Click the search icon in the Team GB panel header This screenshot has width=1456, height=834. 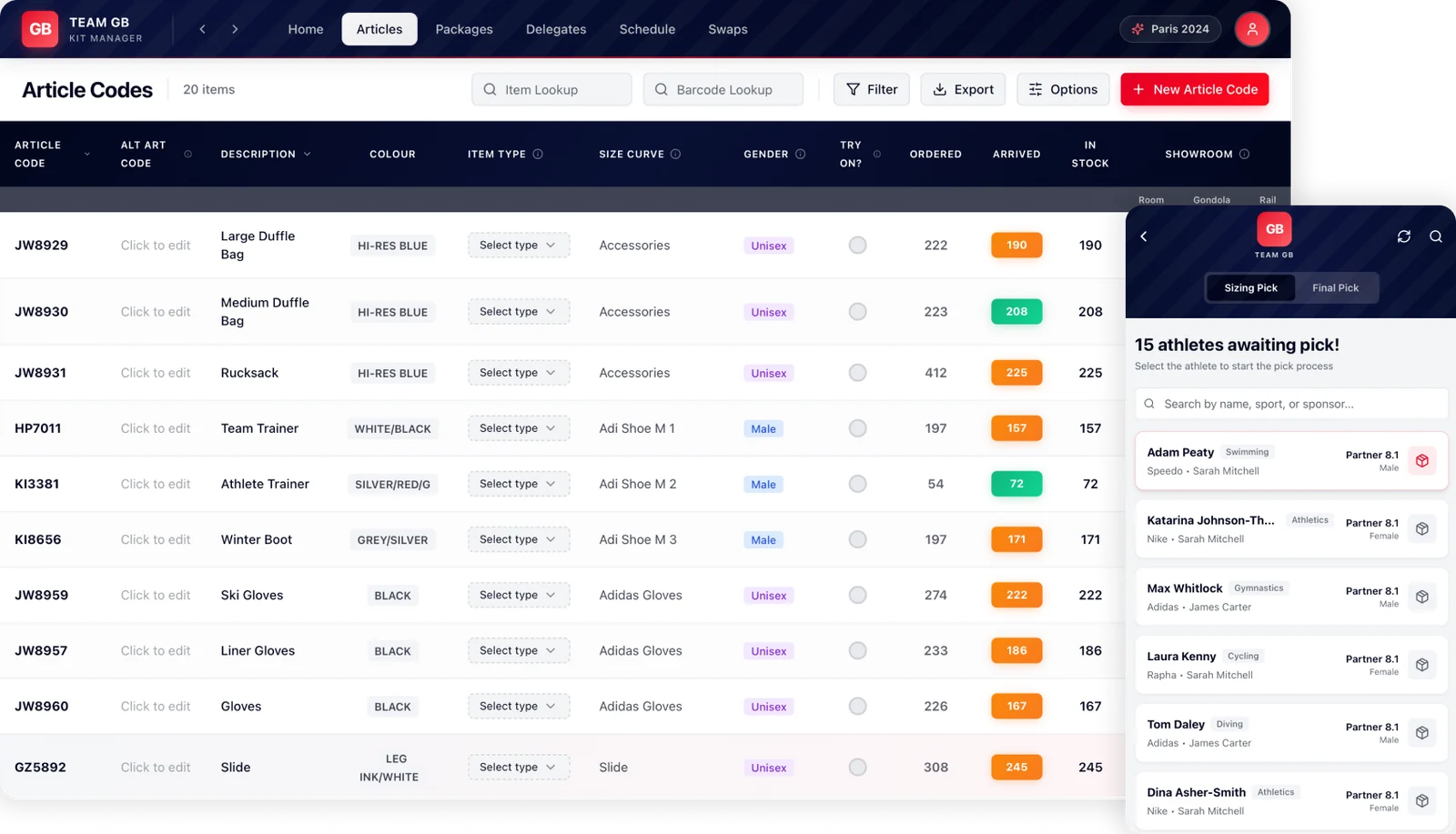click(1436, 236)
